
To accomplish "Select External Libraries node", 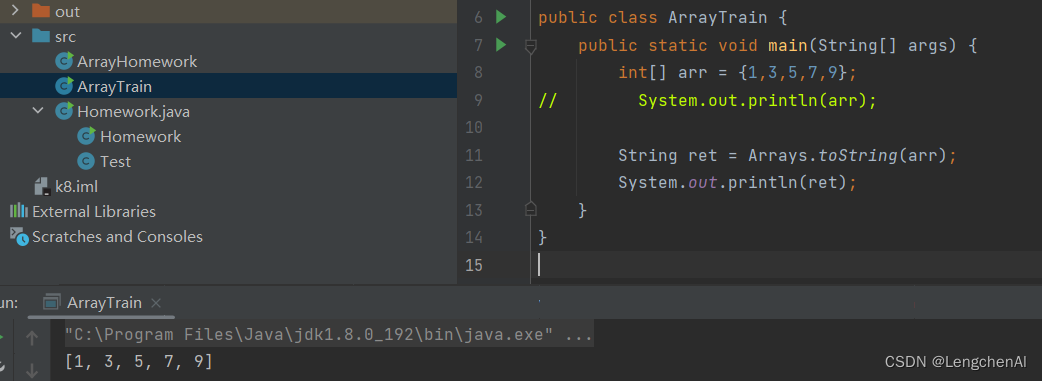I will point(94,211).
